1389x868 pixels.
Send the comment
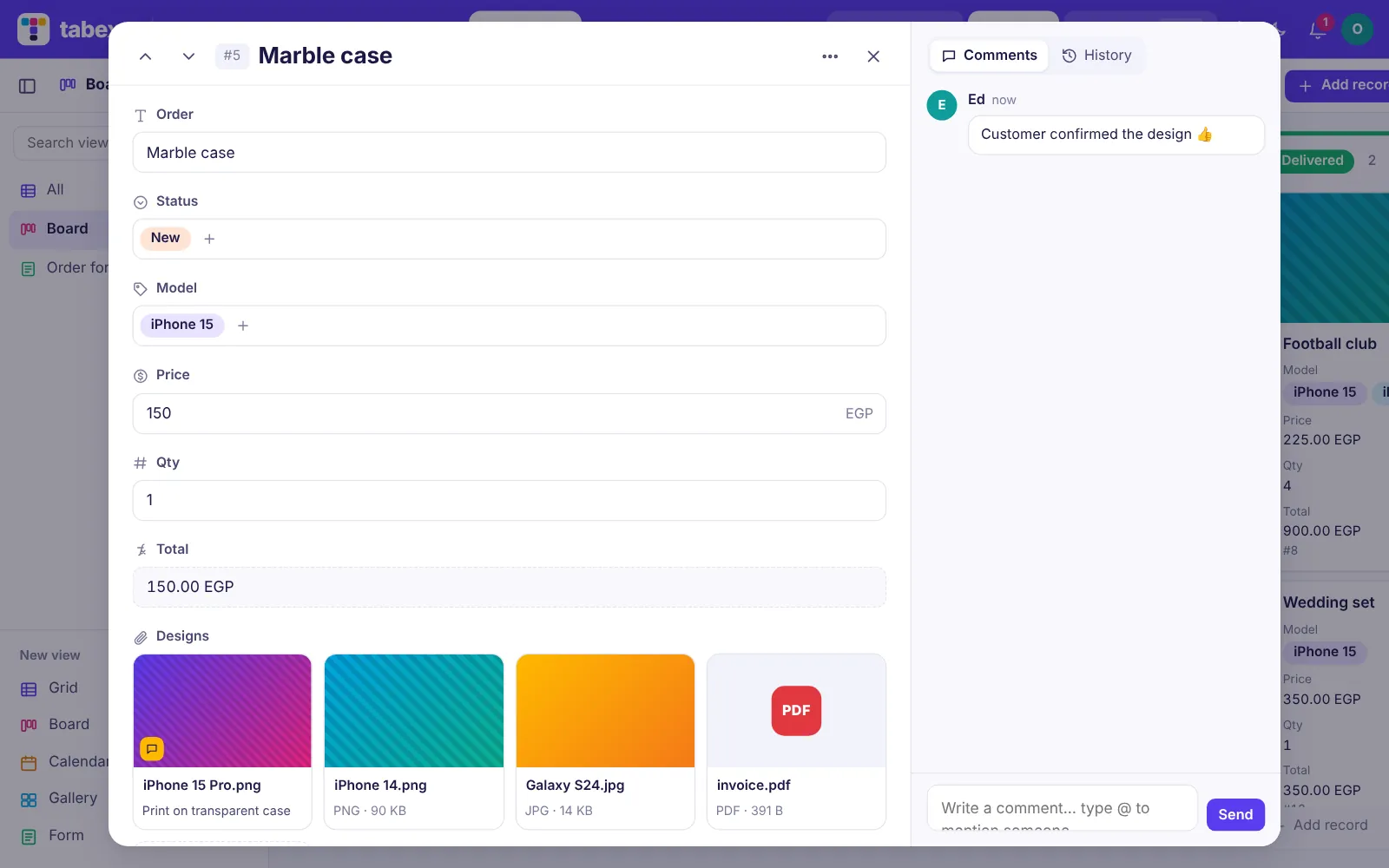[1235, 814]
